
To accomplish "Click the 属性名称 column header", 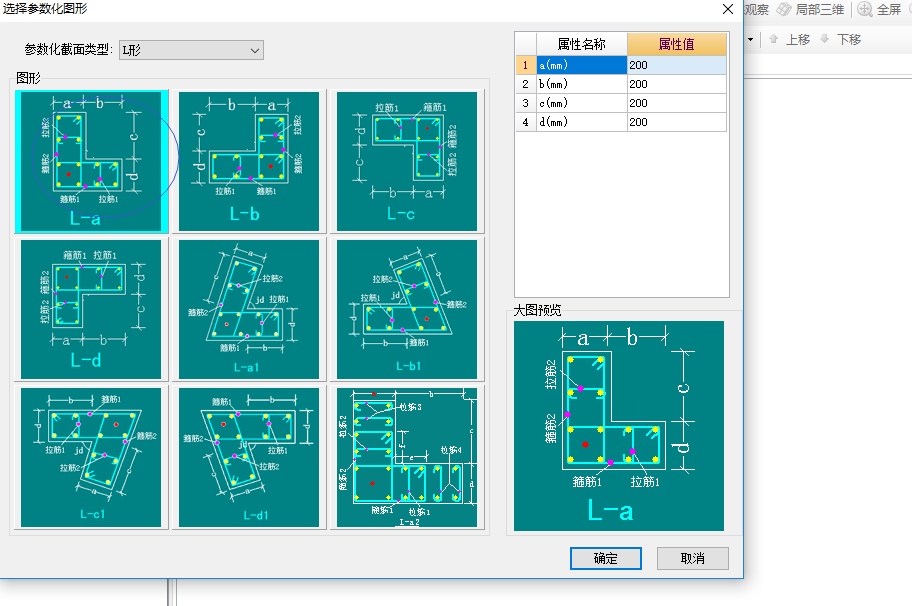I will pyautogui.click(x=582, y=44).
